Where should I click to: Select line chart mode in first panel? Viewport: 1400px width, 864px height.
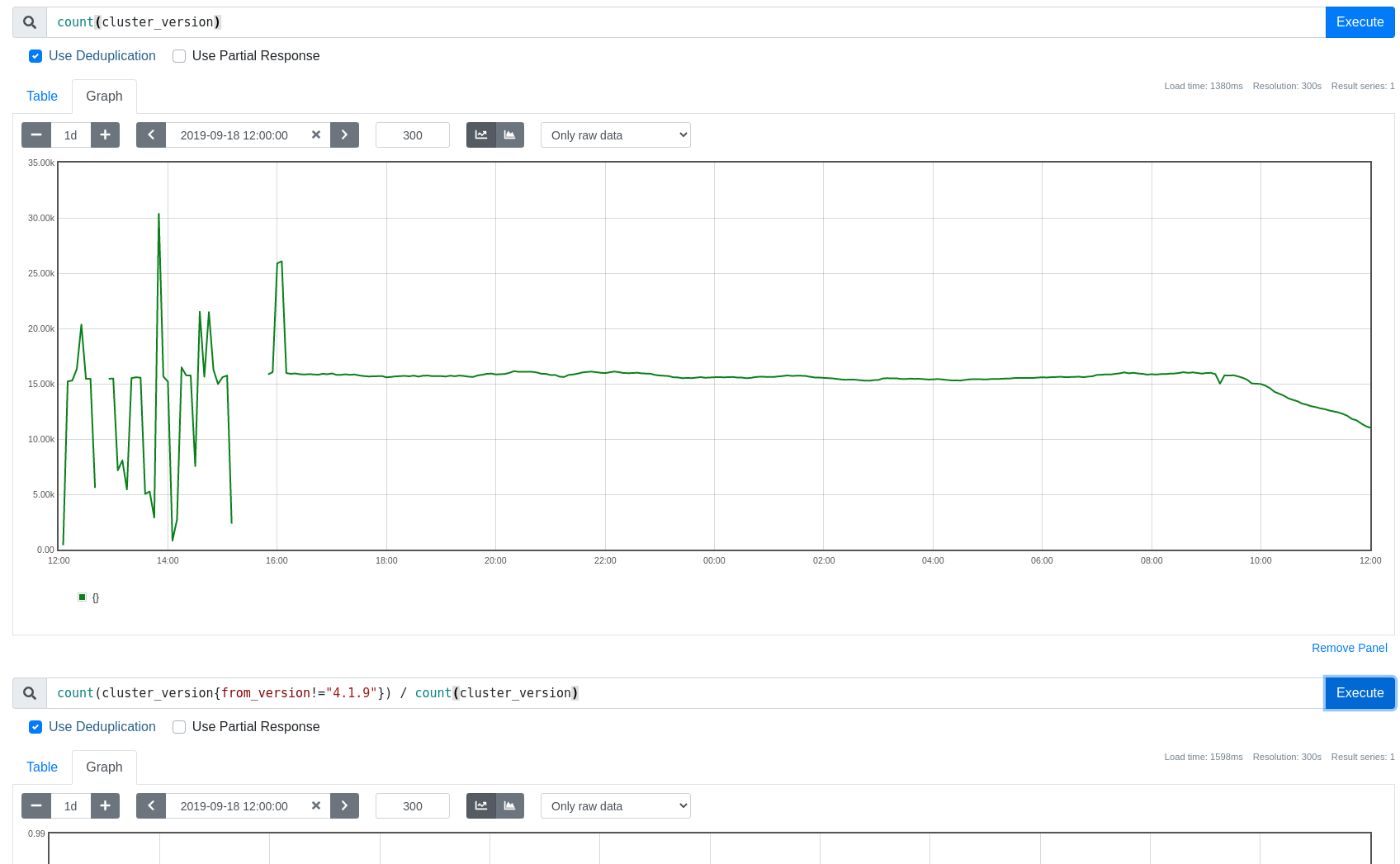click(x=481, y=135)
